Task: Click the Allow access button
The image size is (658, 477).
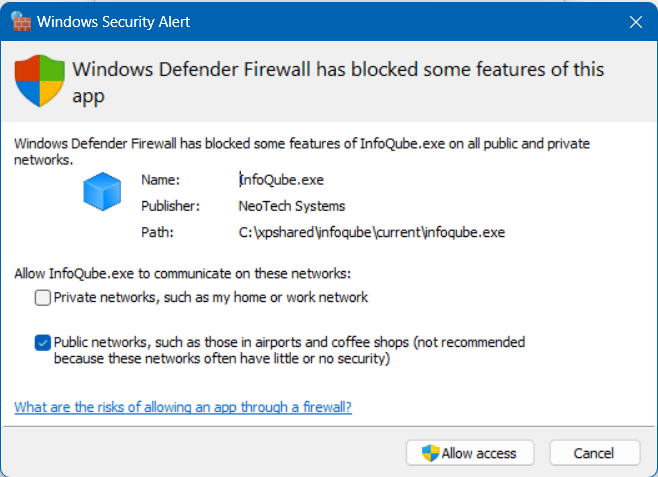Action: (470, 453)
